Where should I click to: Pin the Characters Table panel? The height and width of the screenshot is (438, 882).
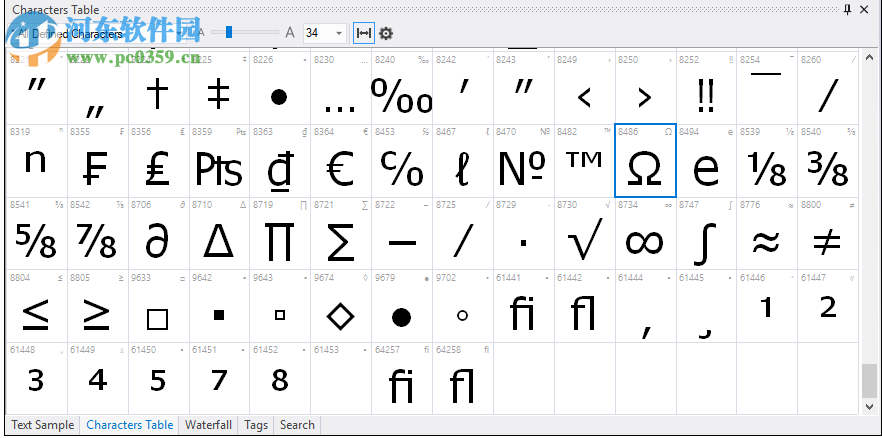848,10
